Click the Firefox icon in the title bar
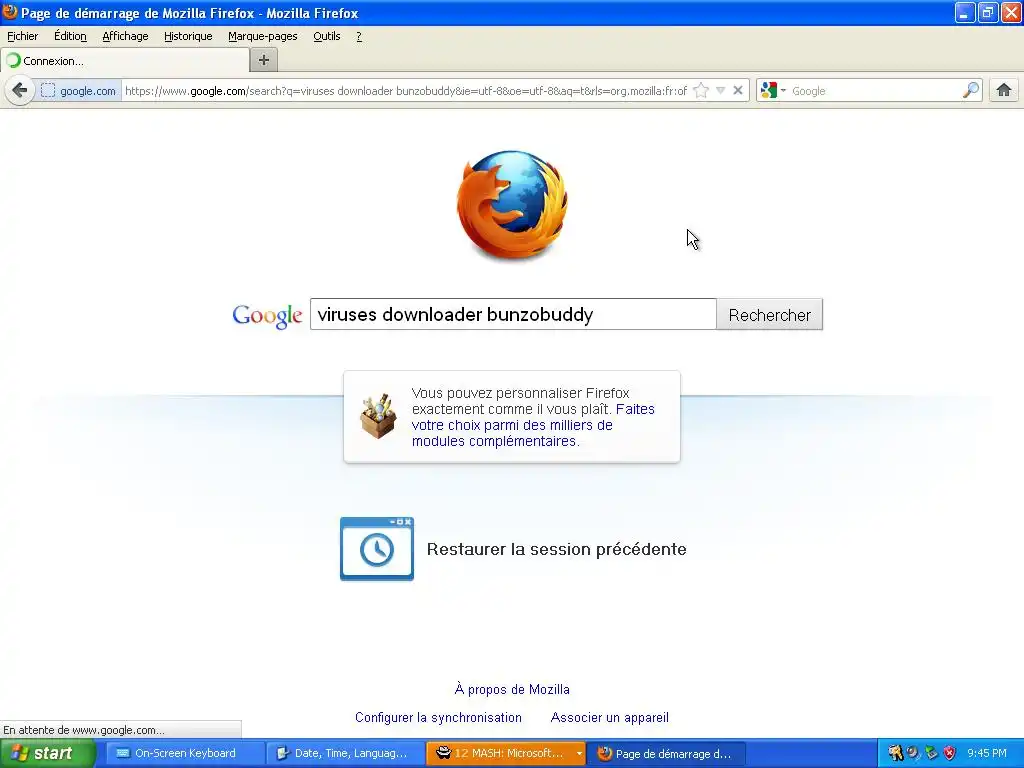This screenshot has height=768, width=1024. click(10, 12)
